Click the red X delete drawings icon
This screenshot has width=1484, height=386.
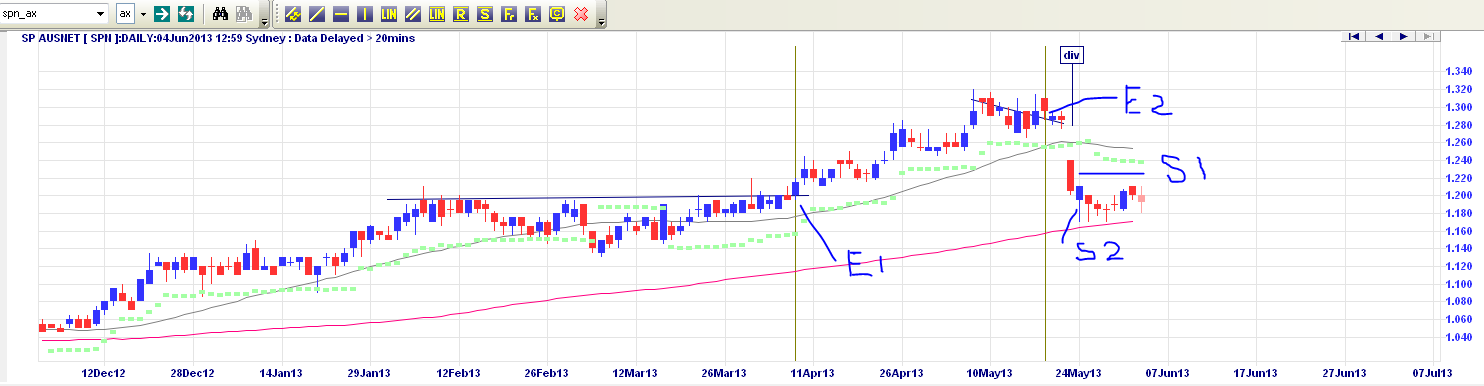coord(581,14)
